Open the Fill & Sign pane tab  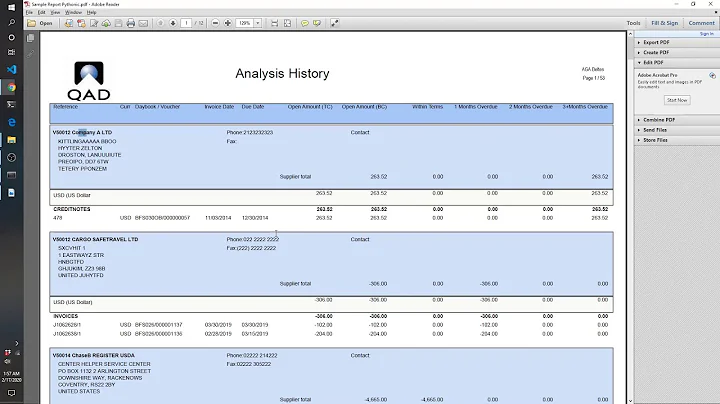664,23
